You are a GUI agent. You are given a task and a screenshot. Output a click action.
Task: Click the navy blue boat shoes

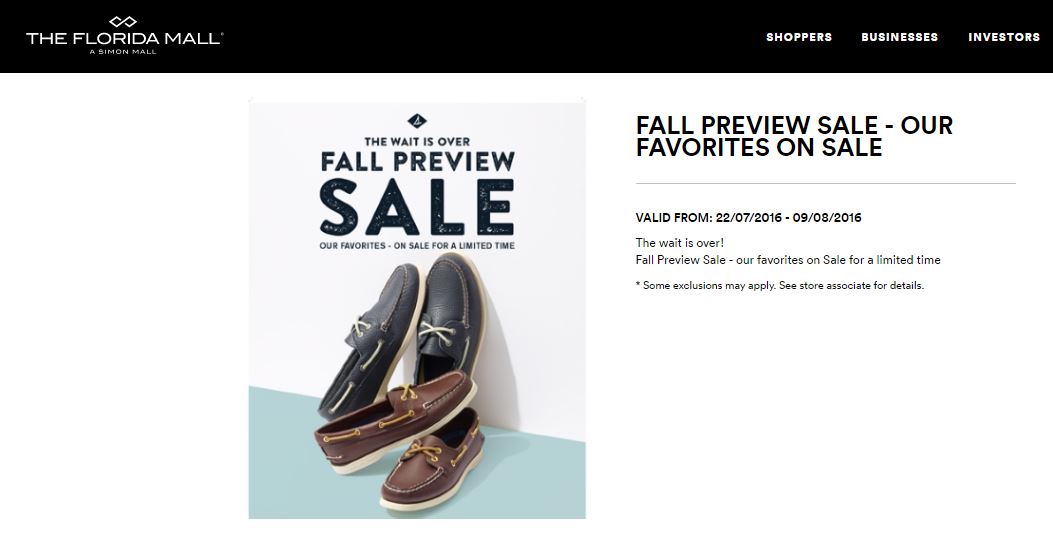(400, 320)
